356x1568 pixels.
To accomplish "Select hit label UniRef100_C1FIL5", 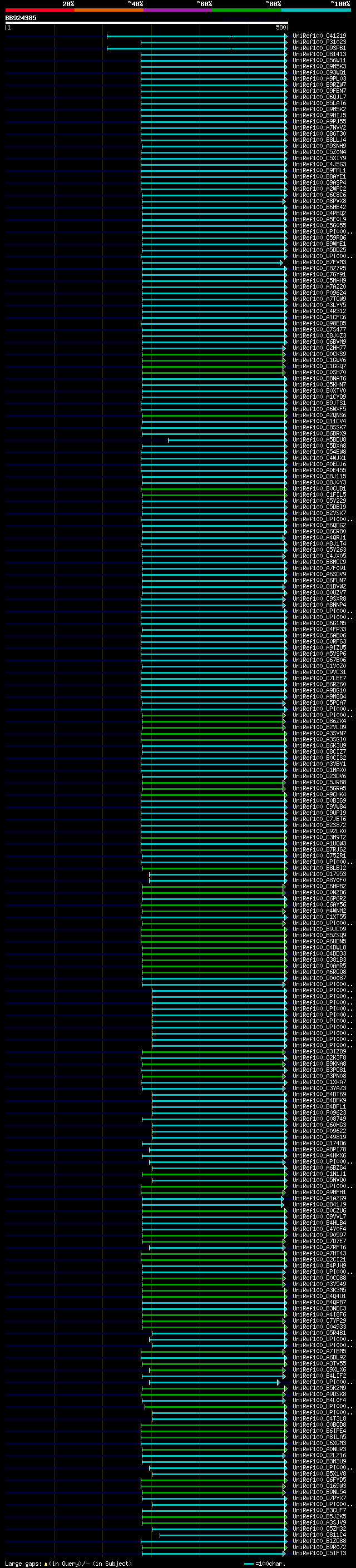I will 319,494.
